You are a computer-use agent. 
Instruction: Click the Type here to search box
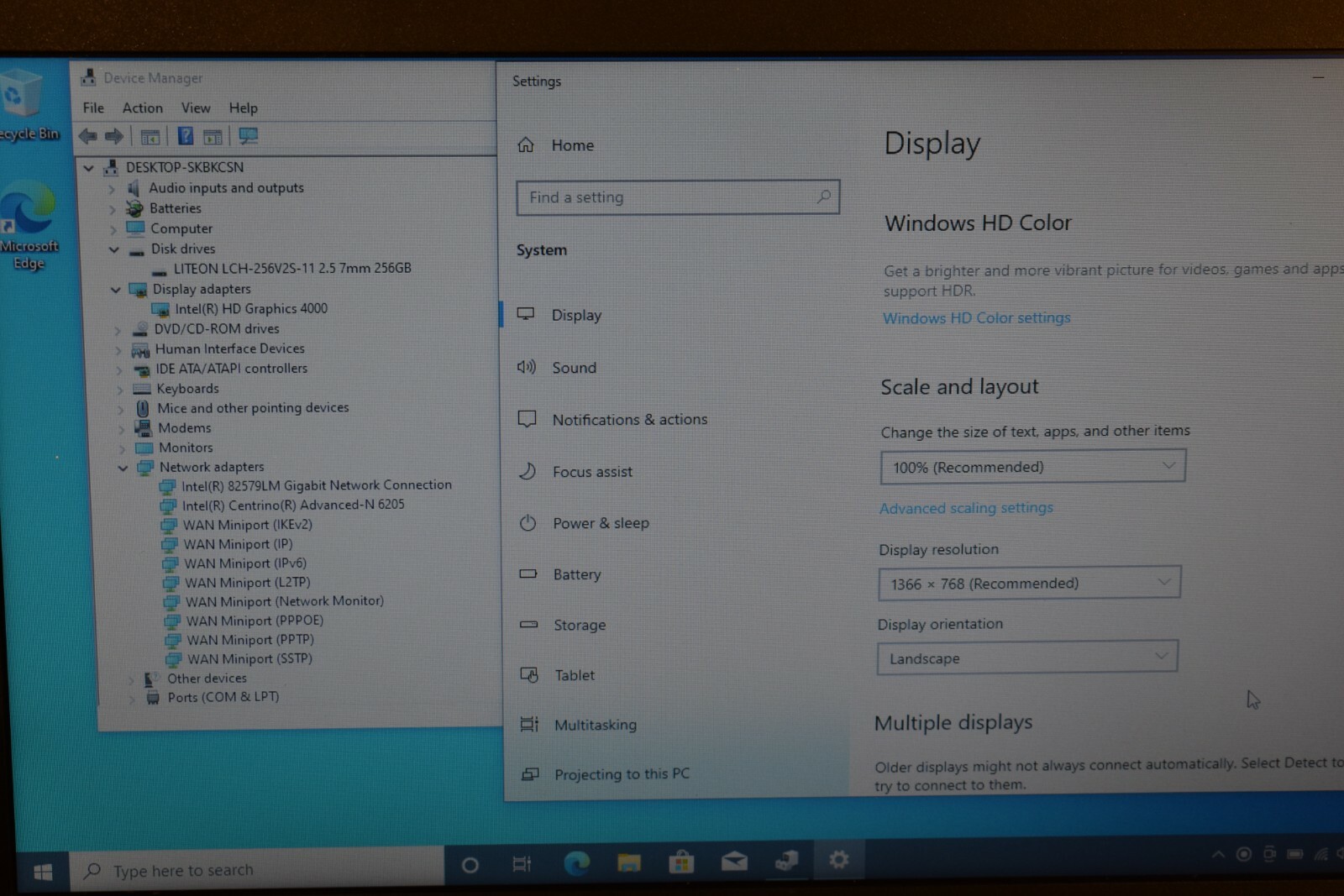pyautogui.click(x=257, y=870)
